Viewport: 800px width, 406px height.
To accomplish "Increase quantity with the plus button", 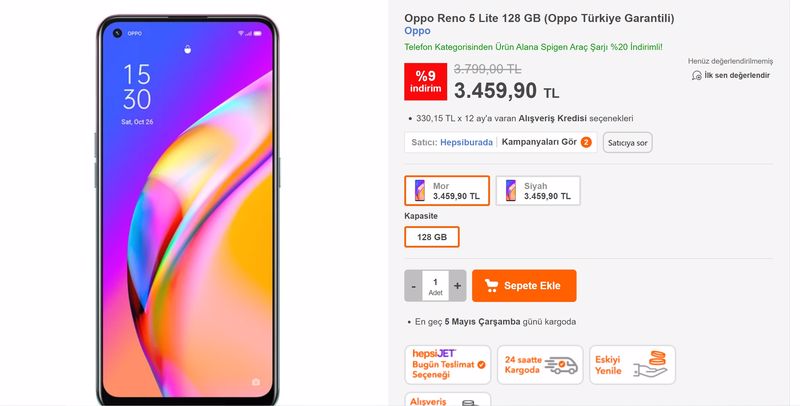I will point(457,286).
